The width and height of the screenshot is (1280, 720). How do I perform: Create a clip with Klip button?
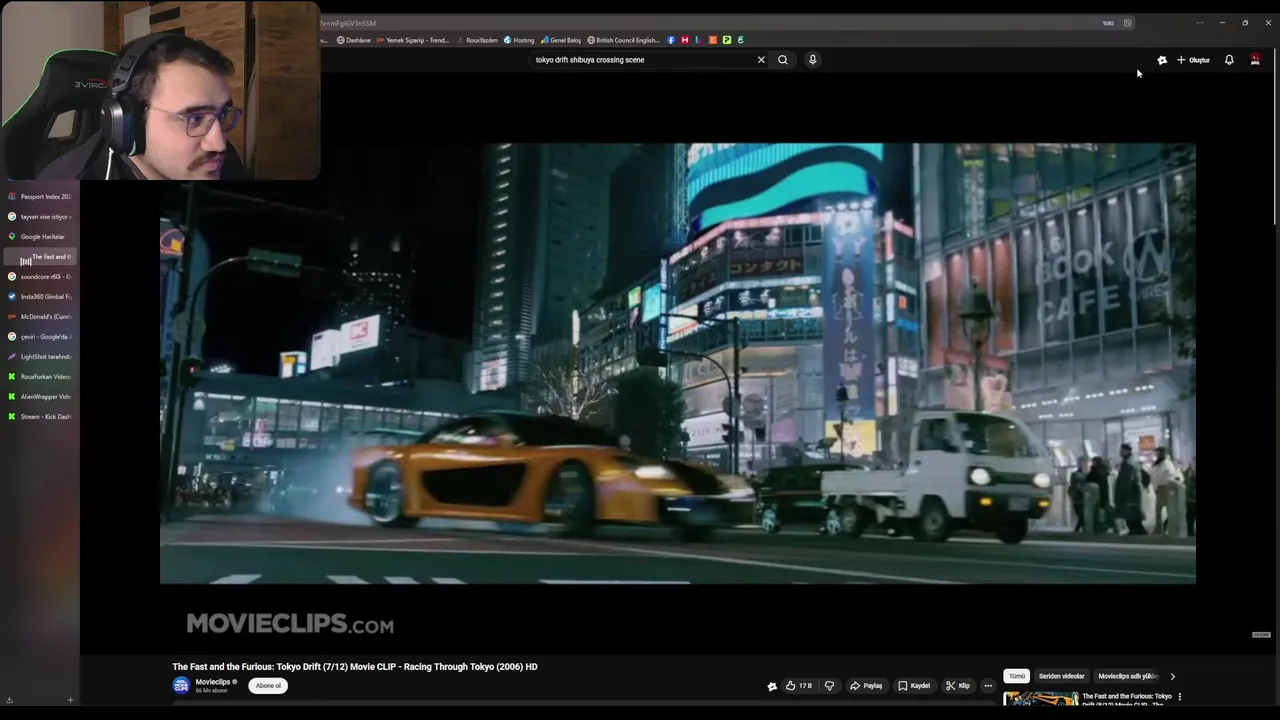click(958, 686)
